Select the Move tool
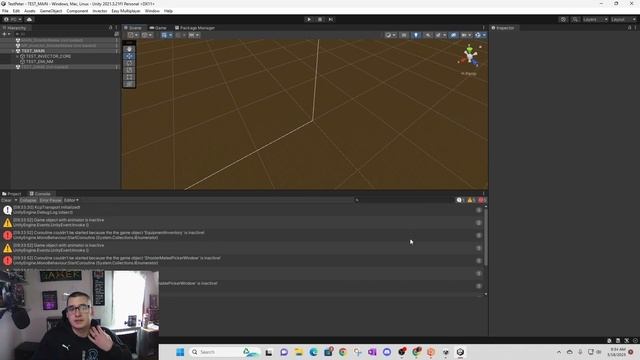640x360 pixels. tap(129, 56)
